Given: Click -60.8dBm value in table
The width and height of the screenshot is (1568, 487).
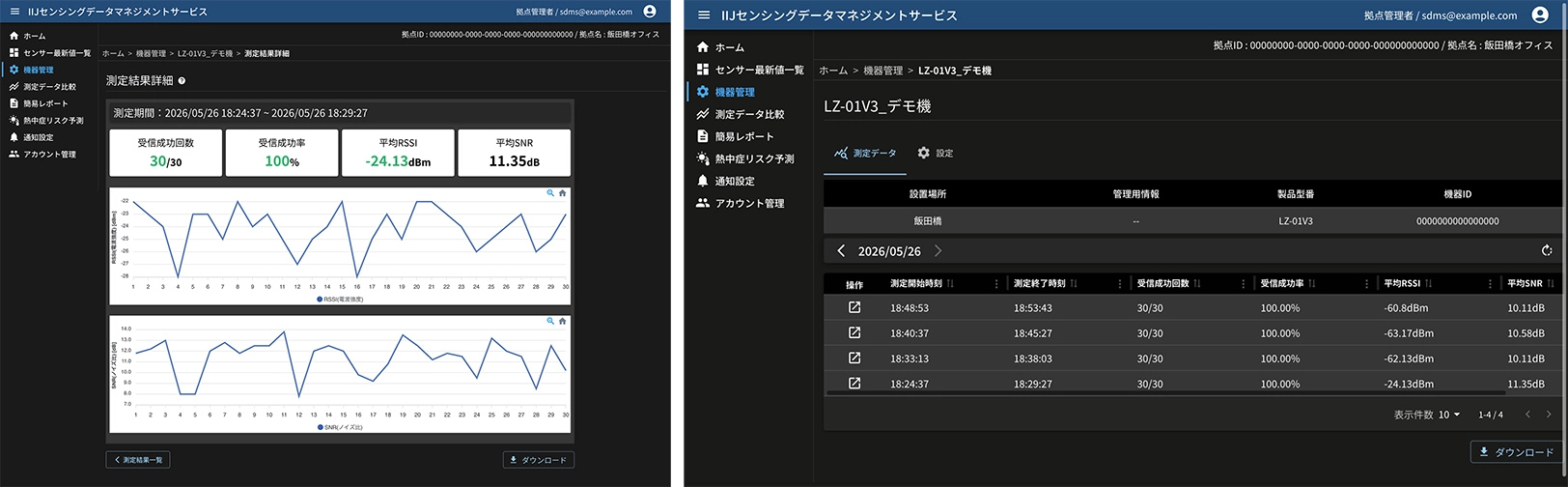Looking at the screenshot, I should coord(1406,308).
